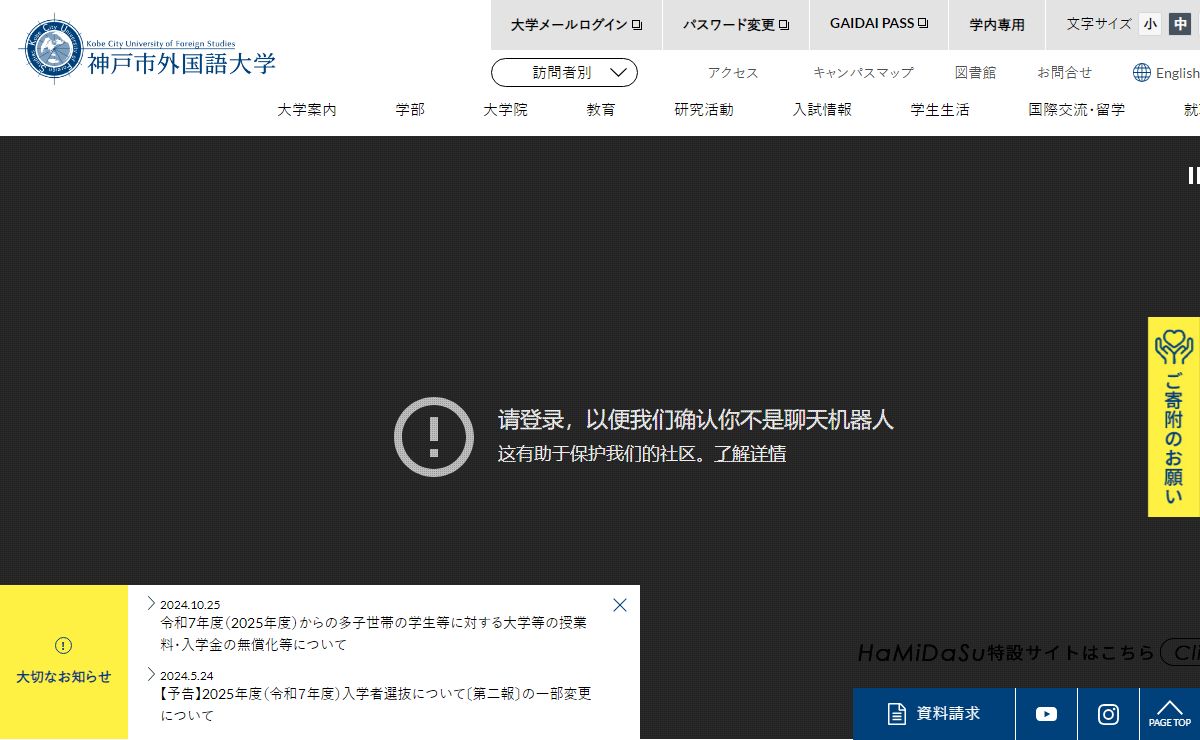Click the 大切なお知らせ yellow label
This screenshot has width=1200, height=740.
[64, 677]
